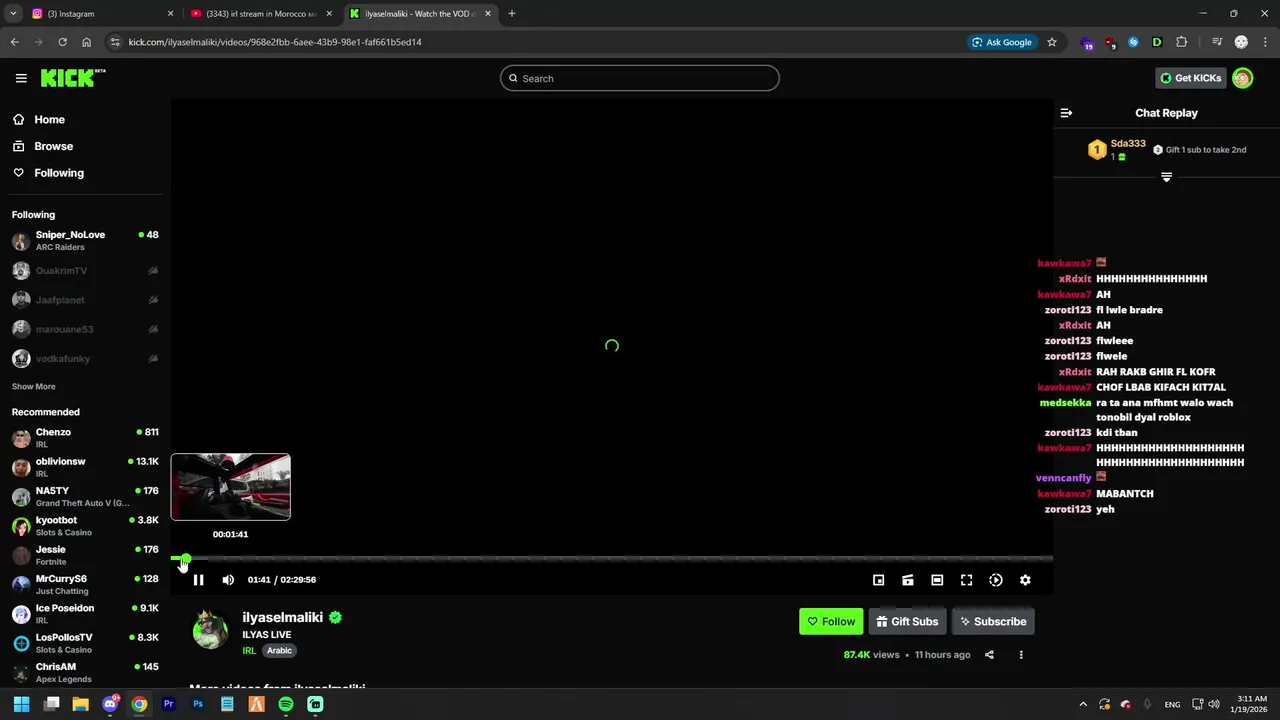The height and width of the screenshot is (720, 1280).
Task: Click the Get KICKs button
Action: pyautogui.click(x=1190, y=78)
